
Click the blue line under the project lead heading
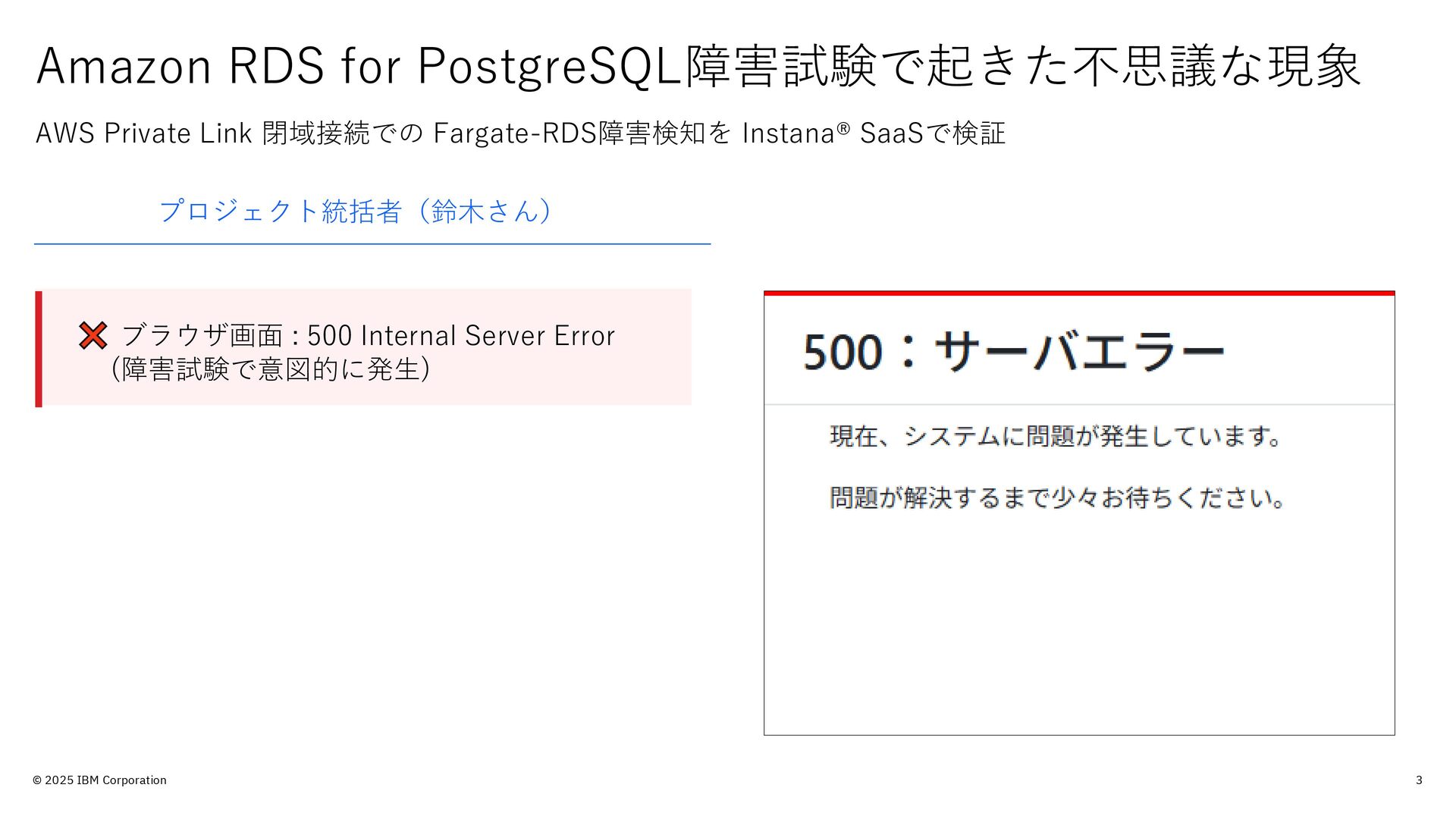[372, 244]
